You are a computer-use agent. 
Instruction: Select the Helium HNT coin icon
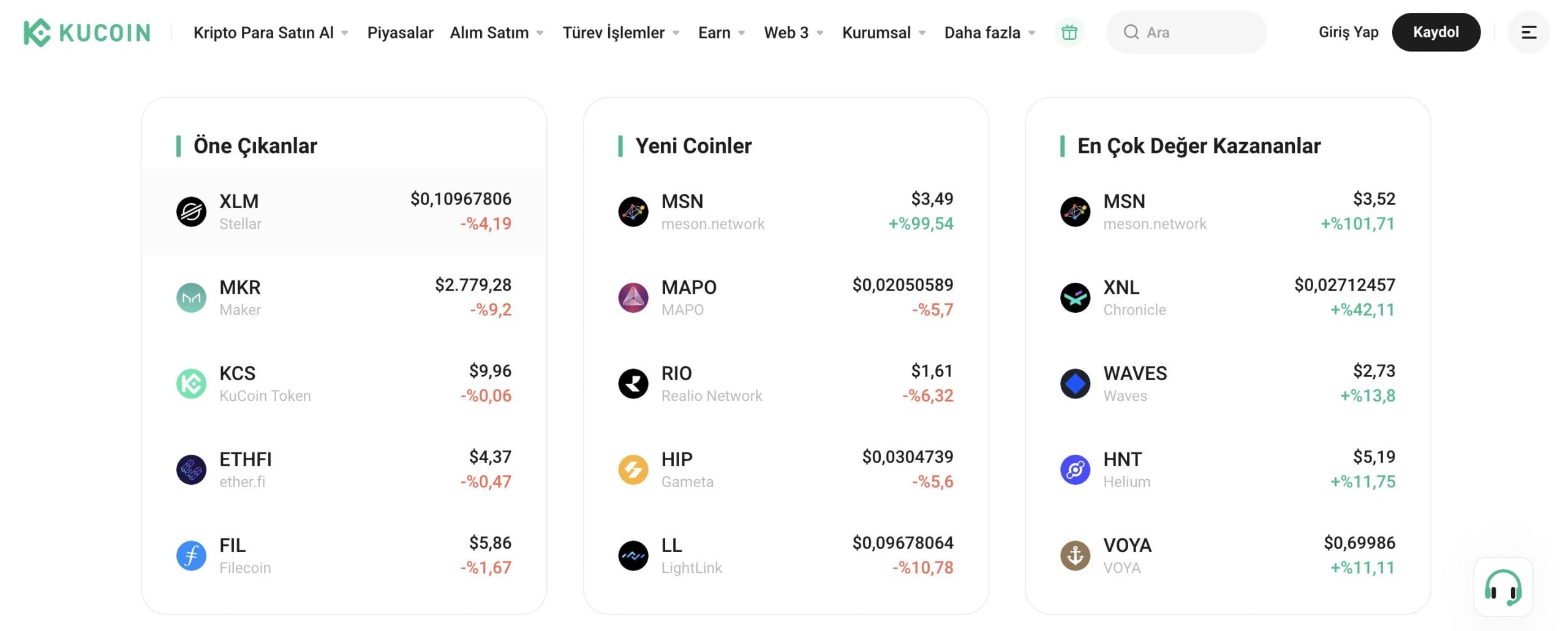click(1076, 469)
